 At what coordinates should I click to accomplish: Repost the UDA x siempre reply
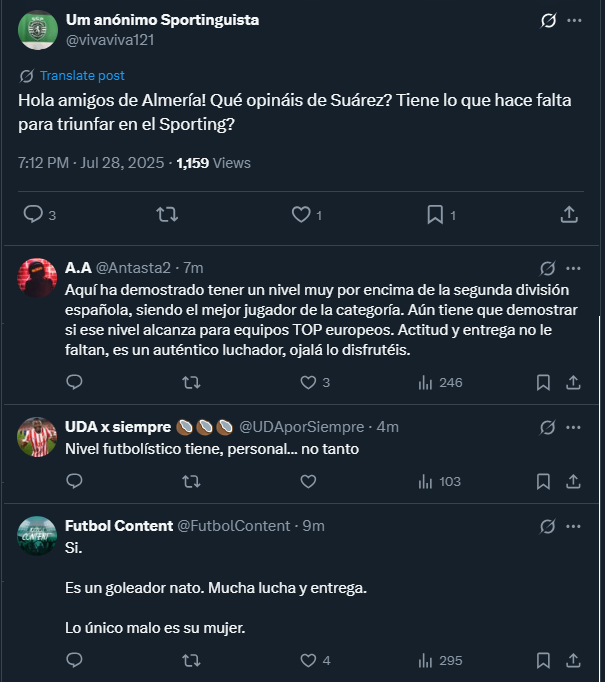191,481
